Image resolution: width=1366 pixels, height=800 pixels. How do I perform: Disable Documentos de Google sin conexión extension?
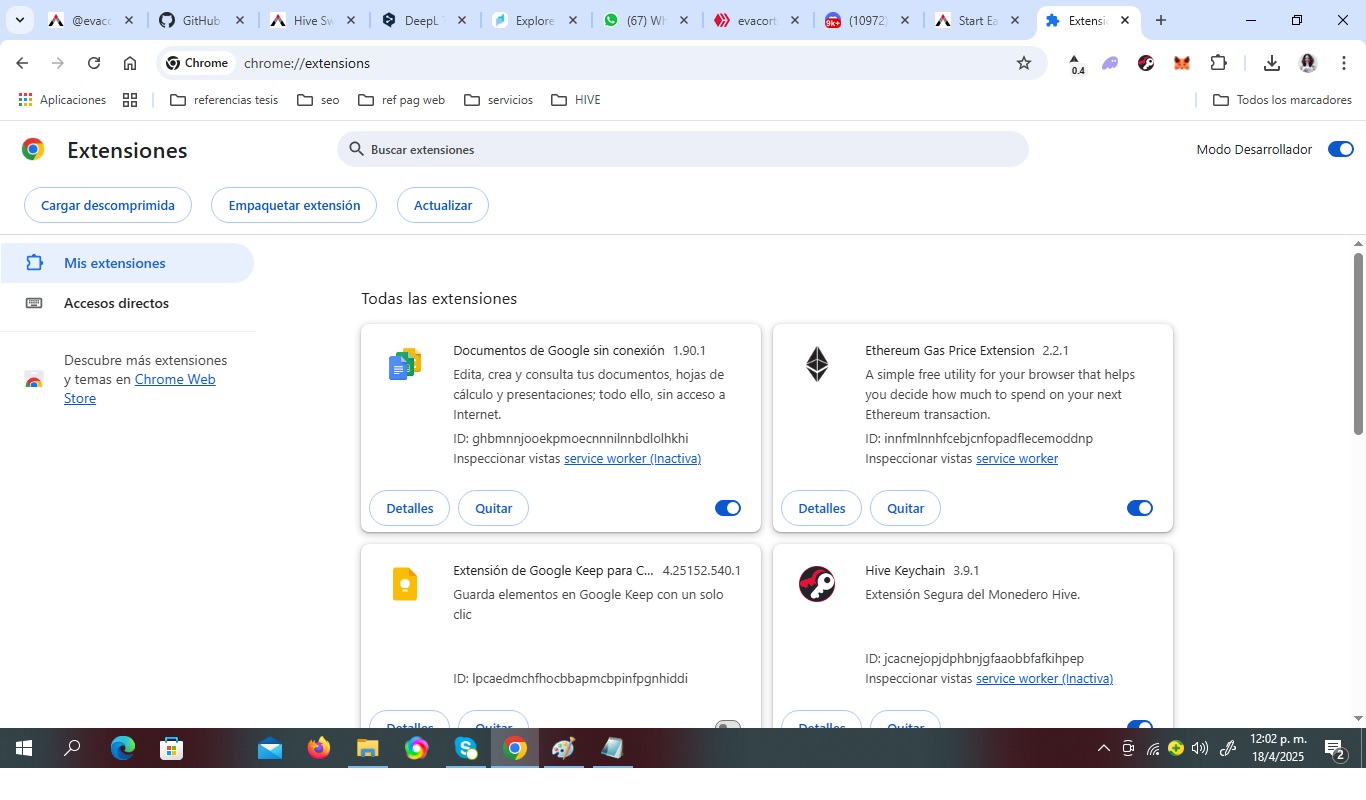coord(727,508)
